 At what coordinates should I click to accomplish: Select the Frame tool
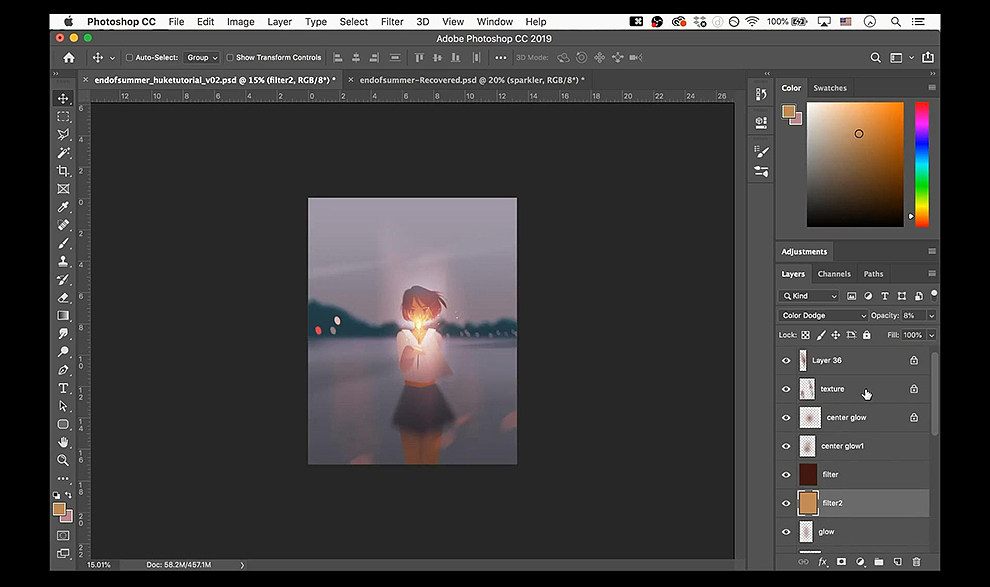(x=63, y=189)
